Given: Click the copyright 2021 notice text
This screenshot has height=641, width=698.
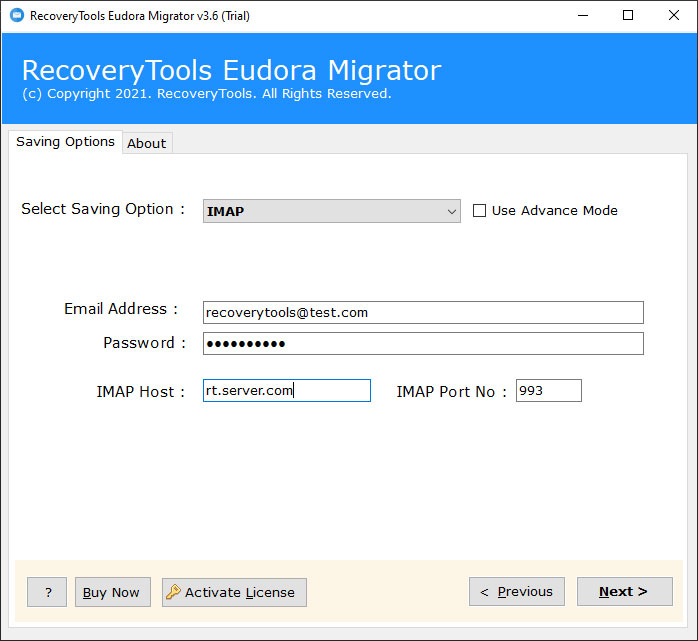Looking at the screenshot, I should [x=207, y=93].
